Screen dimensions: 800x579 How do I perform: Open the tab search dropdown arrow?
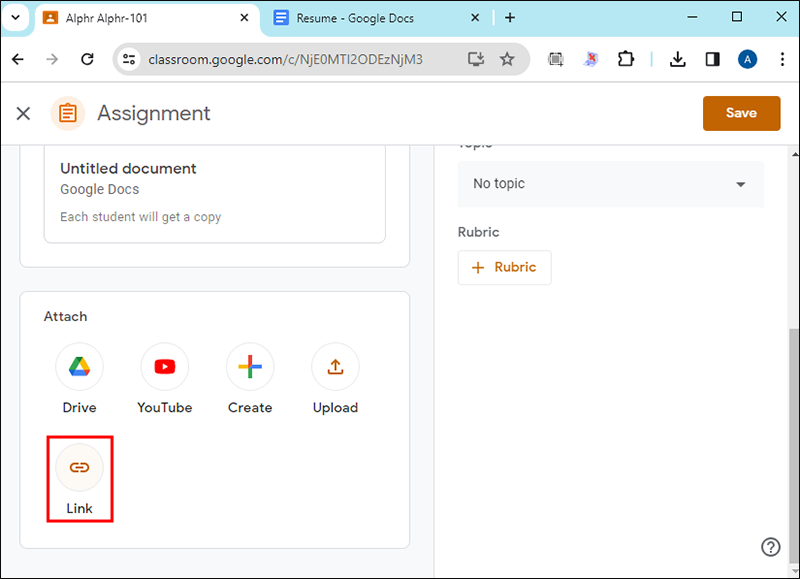16,18
